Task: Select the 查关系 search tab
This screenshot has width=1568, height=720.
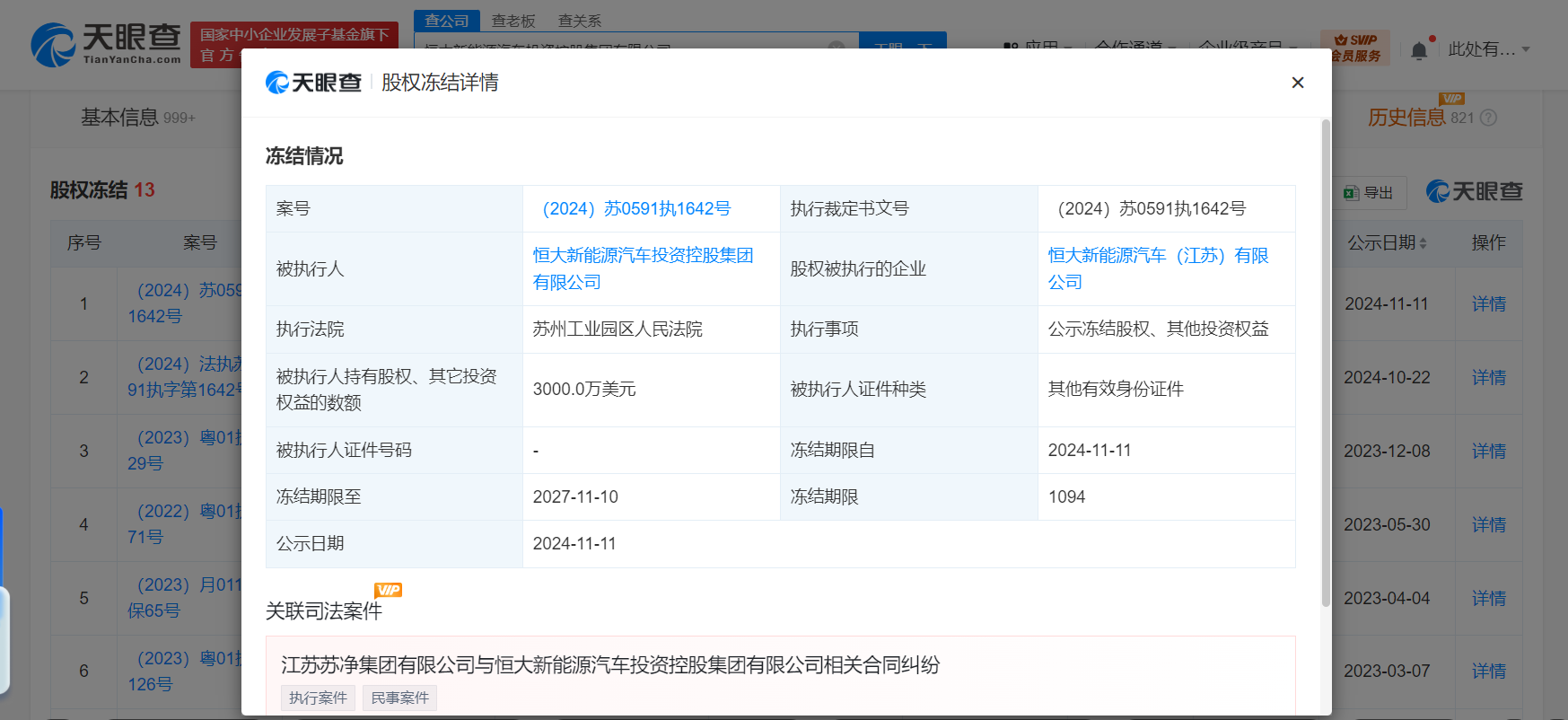Action: pyautogui.click(x=580, y=21)
